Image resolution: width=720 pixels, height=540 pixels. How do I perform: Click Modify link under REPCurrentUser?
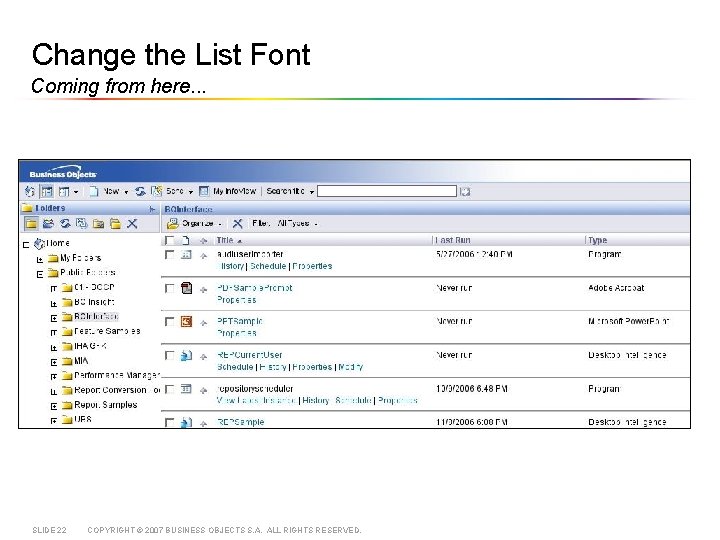pos(351,367)
